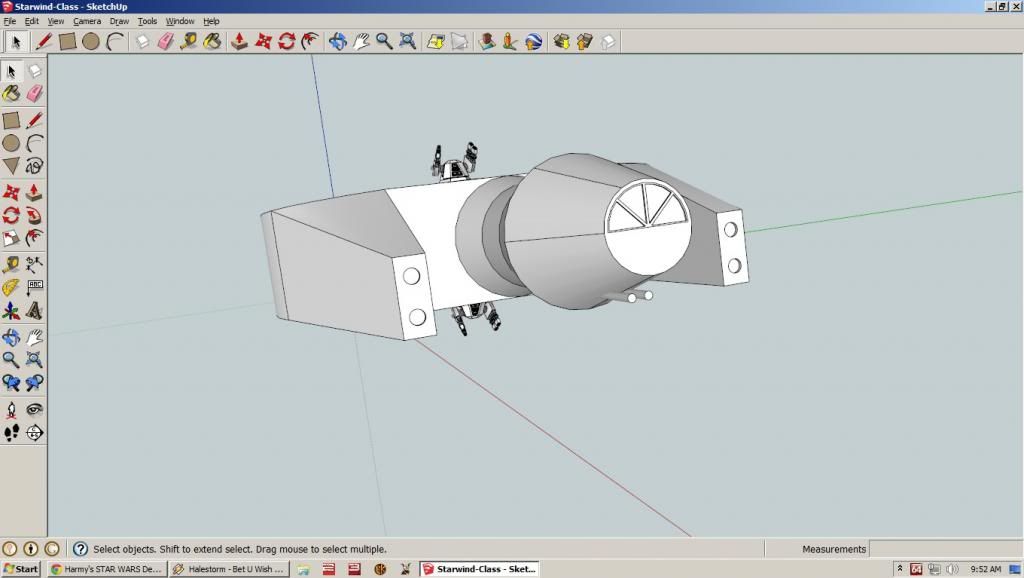The image size is (1024, 578).
Task: Select the Orbit tool in top toolbar
Action: tap(337, 41)
